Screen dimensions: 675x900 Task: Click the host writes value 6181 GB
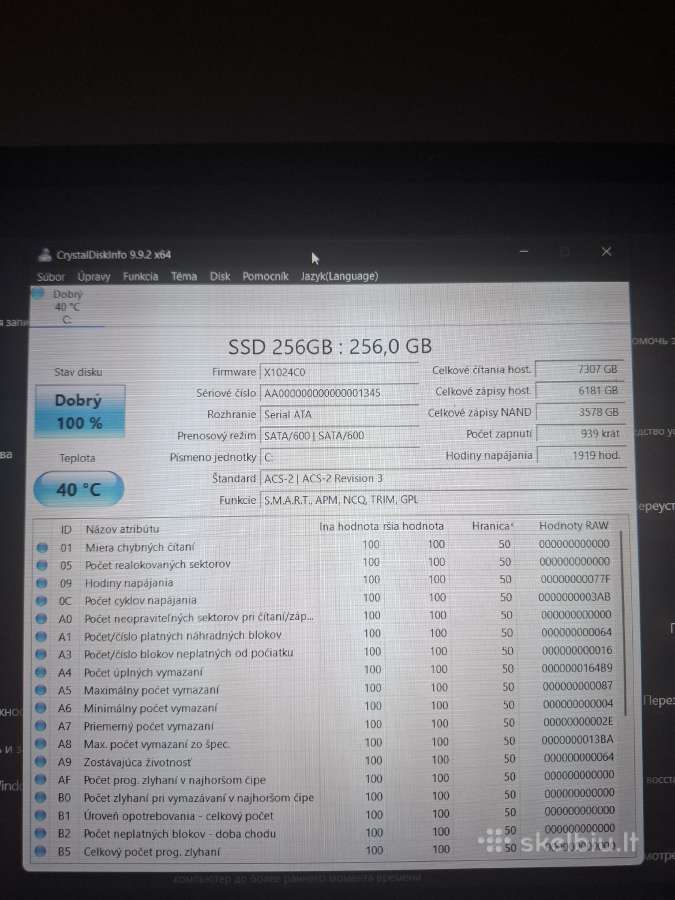point(579,391)
